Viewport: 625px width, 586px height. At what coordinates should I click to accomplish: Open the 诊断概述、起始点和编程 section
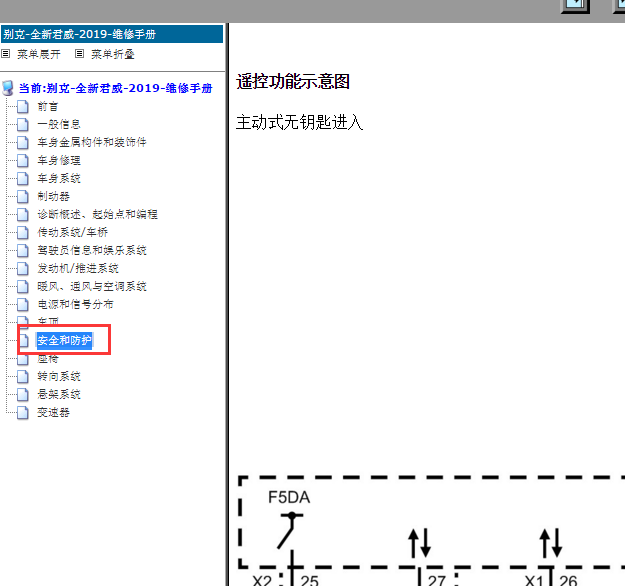98,214
